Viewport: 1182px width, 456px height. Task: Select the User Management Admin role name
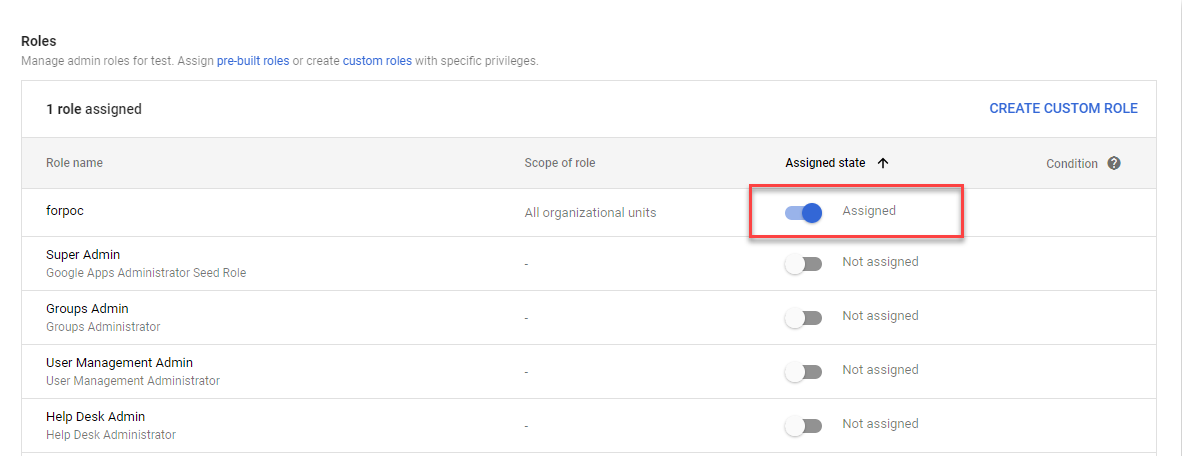point(119,363)
